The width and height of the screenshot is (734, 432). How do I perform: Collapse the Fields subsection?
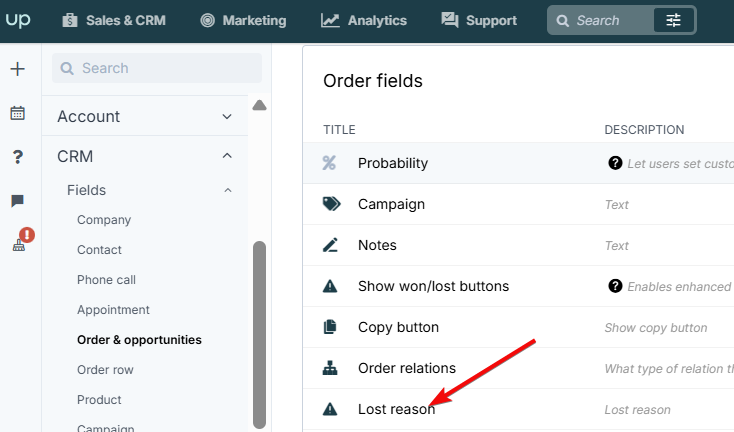tap(150, 190)
